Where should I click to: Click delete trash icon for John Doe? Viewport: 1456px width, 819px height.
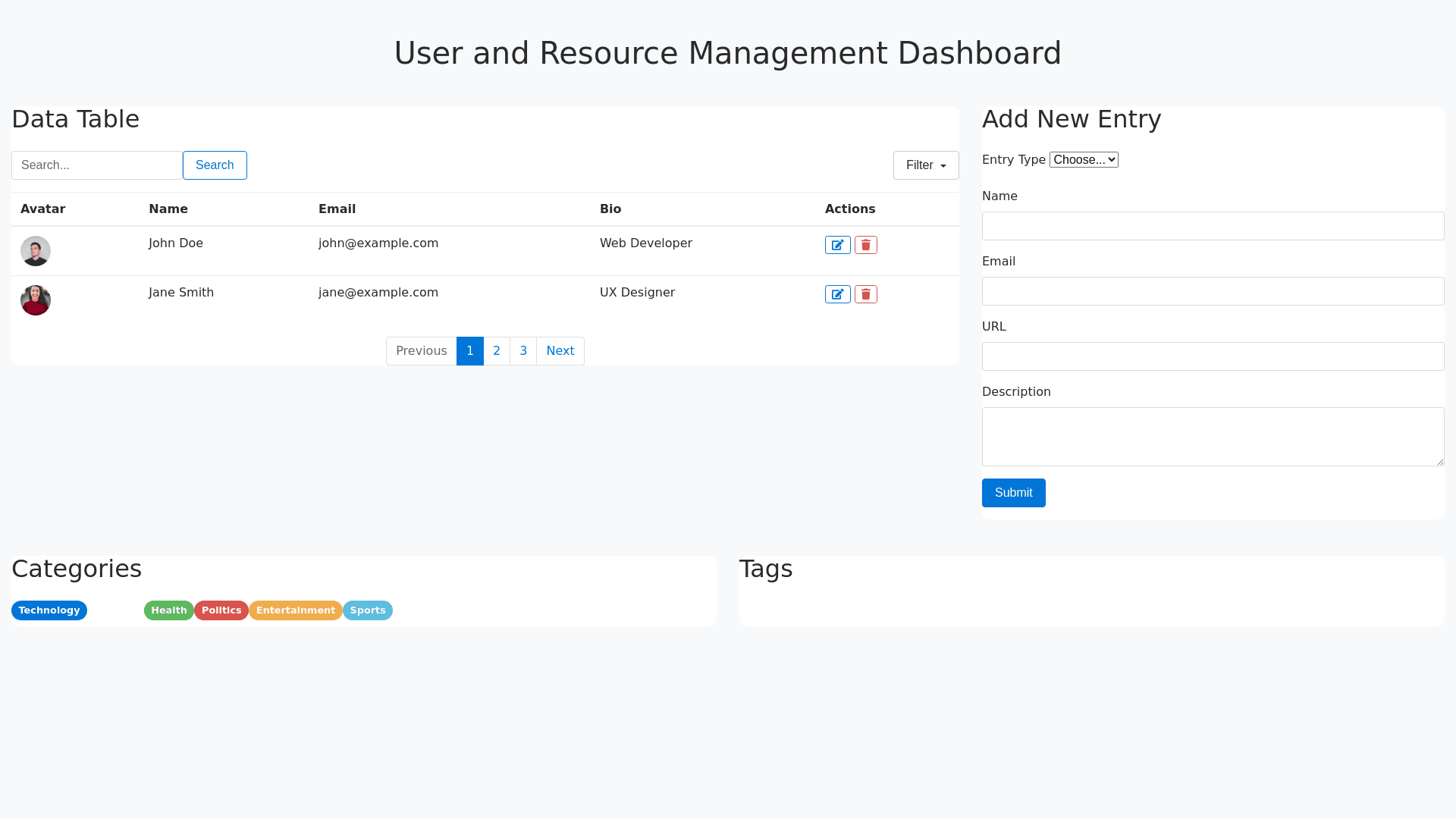865,245
